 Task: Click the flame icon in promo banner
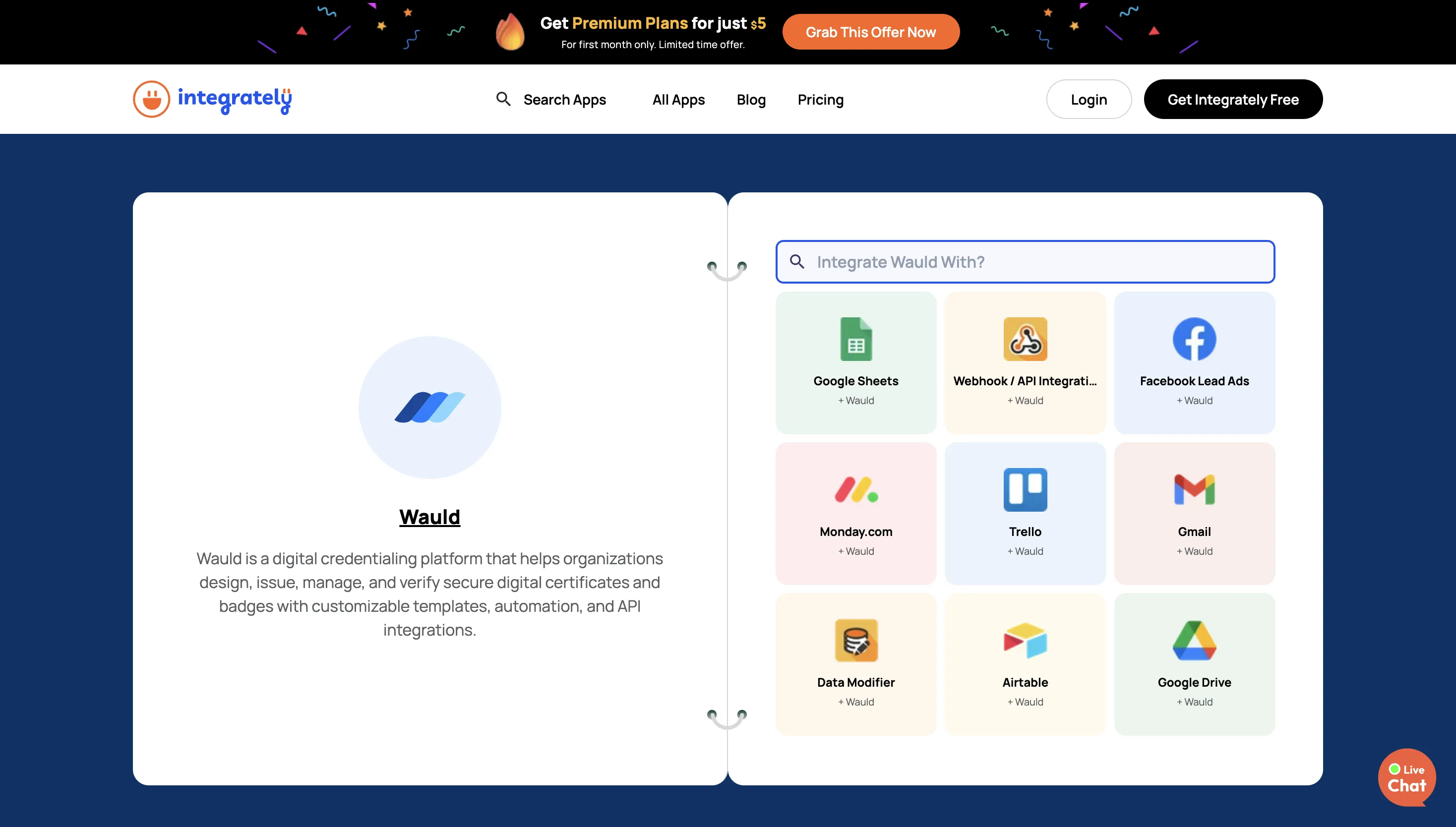[510, 32]
